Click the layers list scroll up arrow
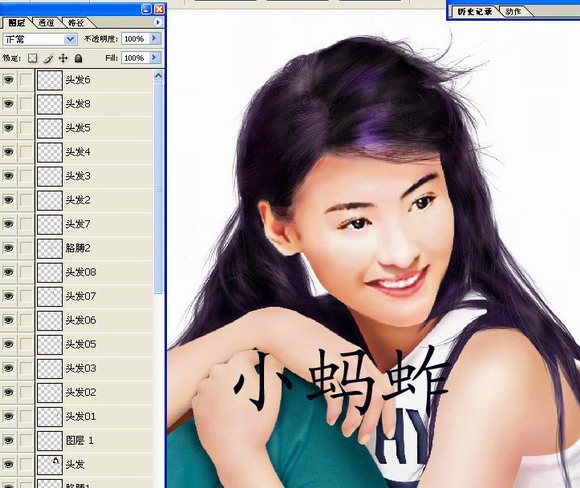Viewport: 580px width, 488px height. [x=158, y=76]
